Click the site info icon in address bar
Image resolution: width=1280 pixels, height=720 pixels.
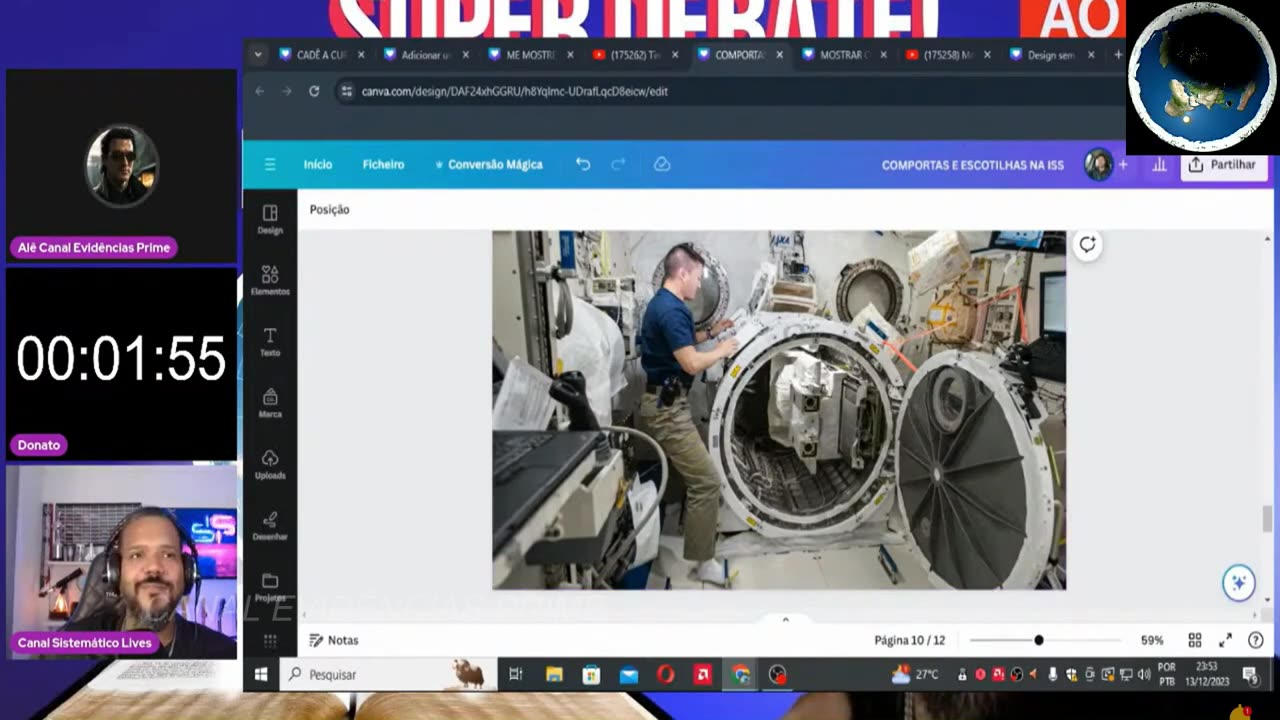point(346,91)
